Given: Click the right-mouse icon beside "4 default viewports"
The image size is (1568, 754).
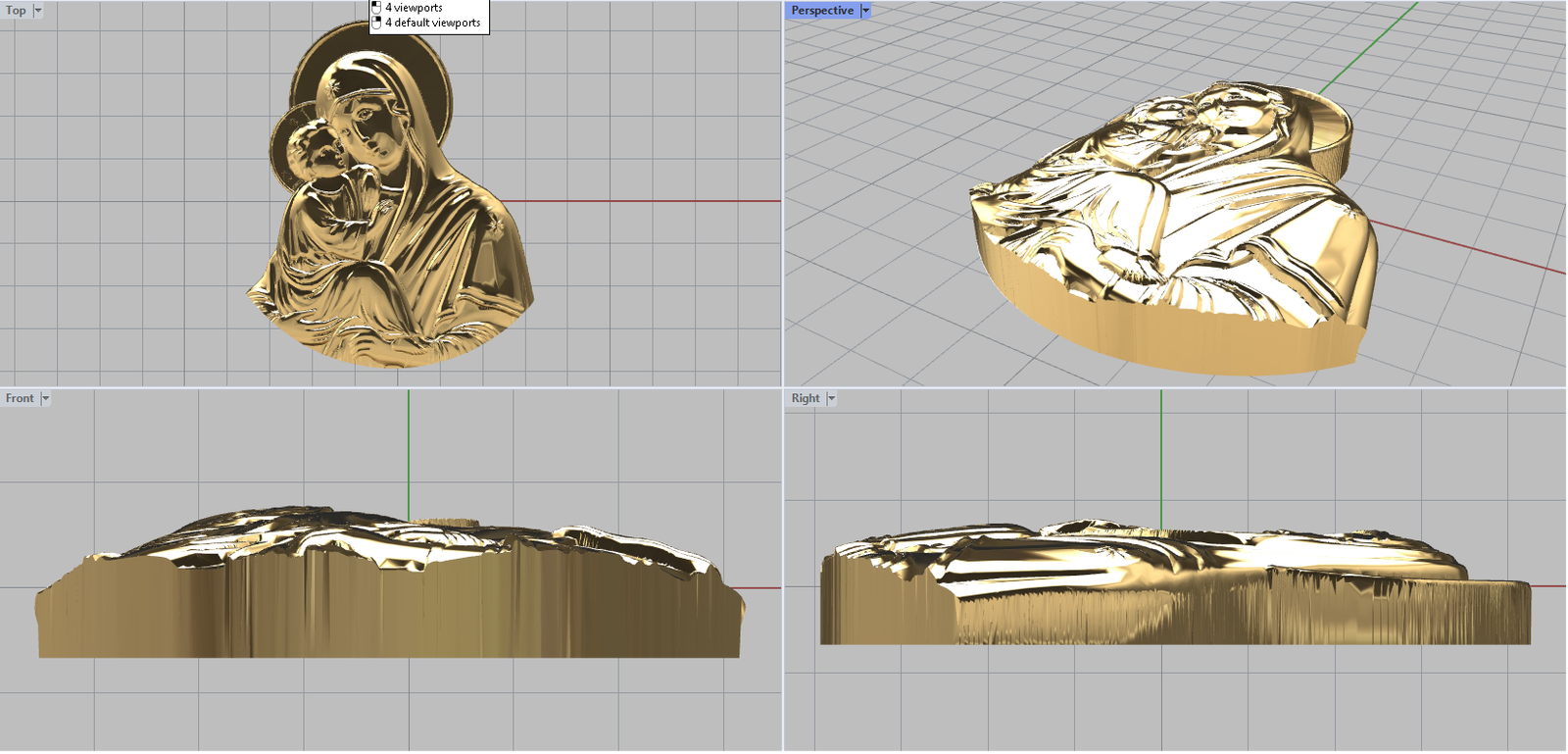Looking at the screenshot, I should click(376, 23).
